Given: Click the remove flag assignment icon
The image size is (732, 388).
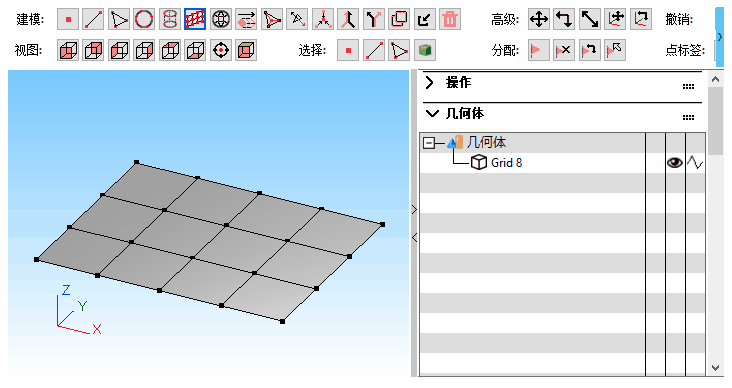Looking at the screenshot, I should pos(564,50).
